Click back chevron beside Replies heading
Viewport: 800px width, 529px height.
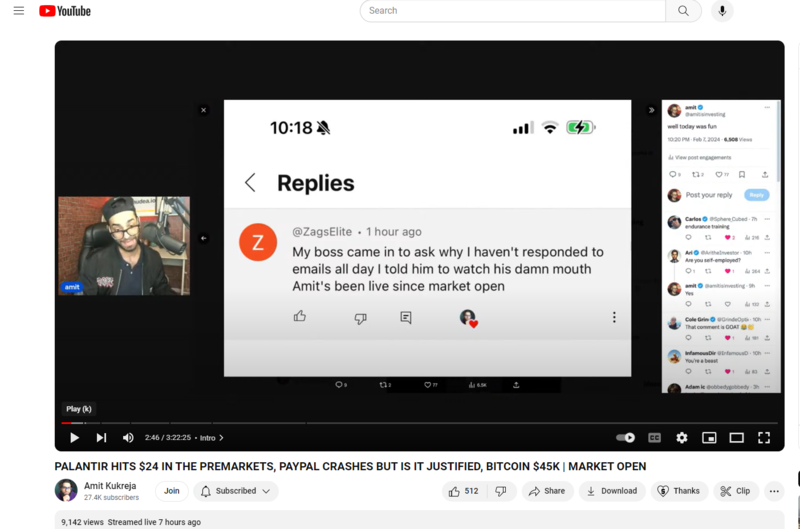pyautogui.click(x=250, y=183)
